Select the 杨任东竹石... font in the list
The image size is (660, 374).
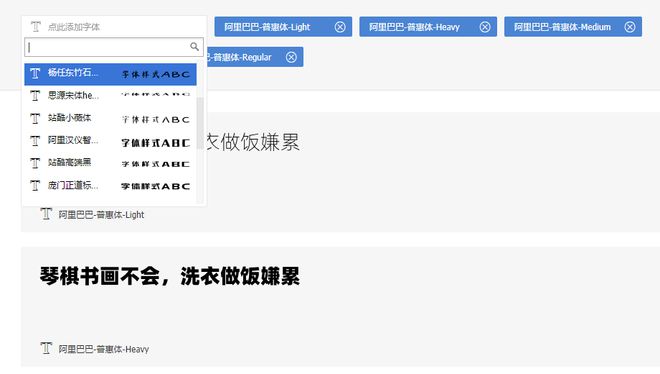[110, 74]
